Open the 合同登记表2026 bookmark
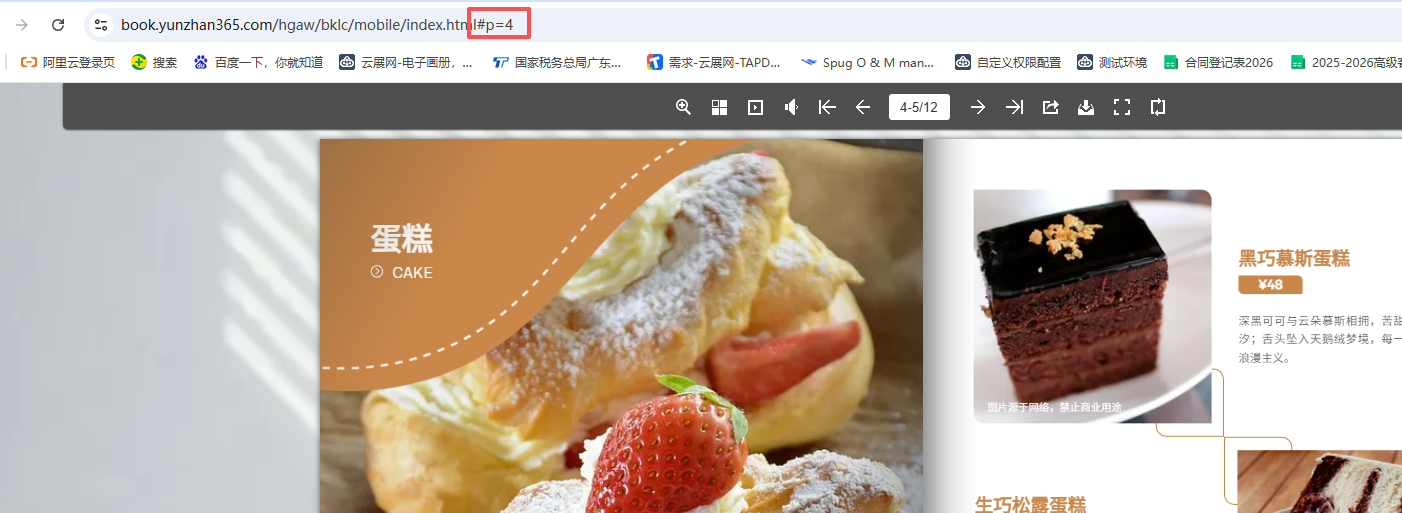 [x=1218, y=62]
